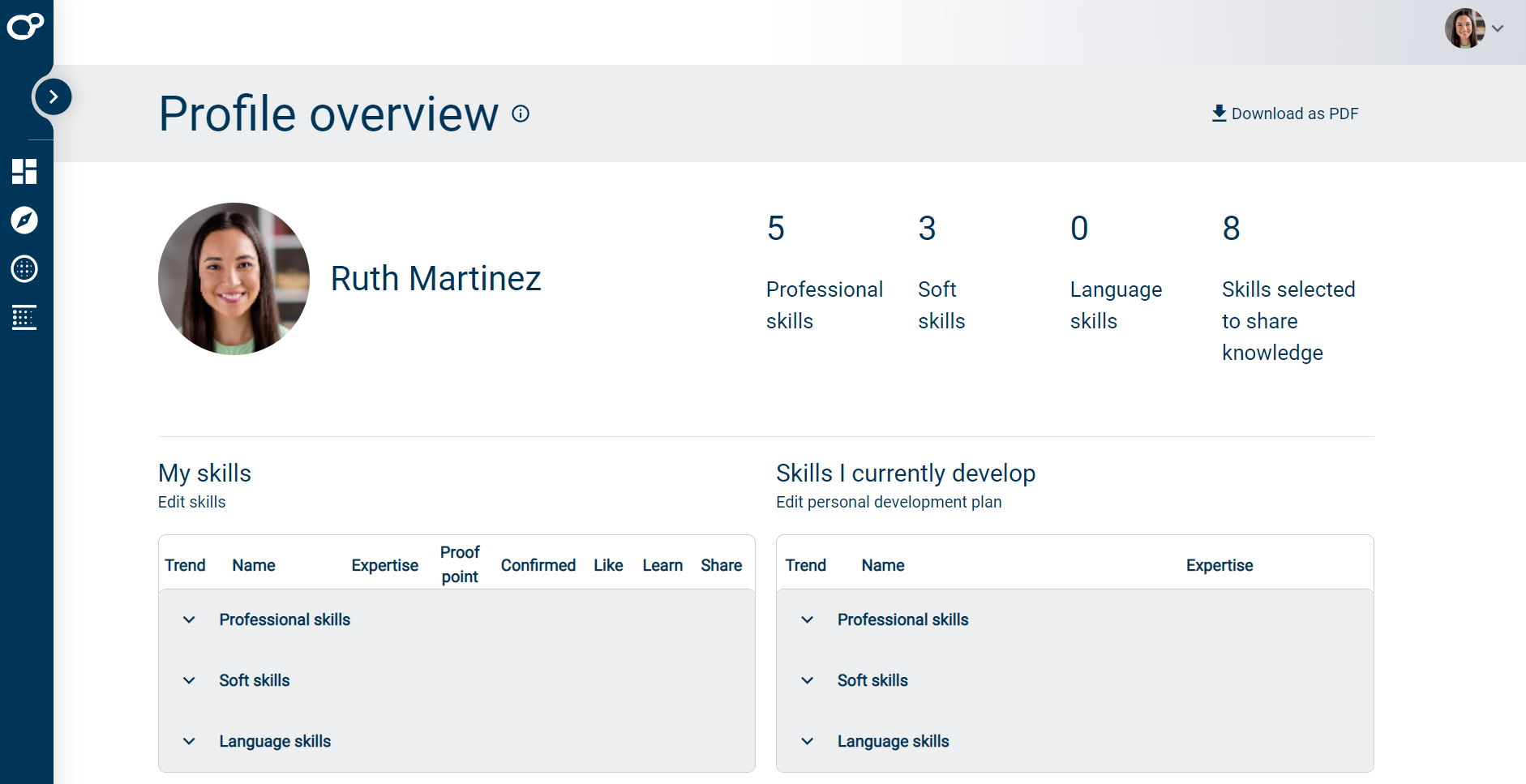Open Edit personal development plan
Screen dimensions: 1526x784
(889, 502)
